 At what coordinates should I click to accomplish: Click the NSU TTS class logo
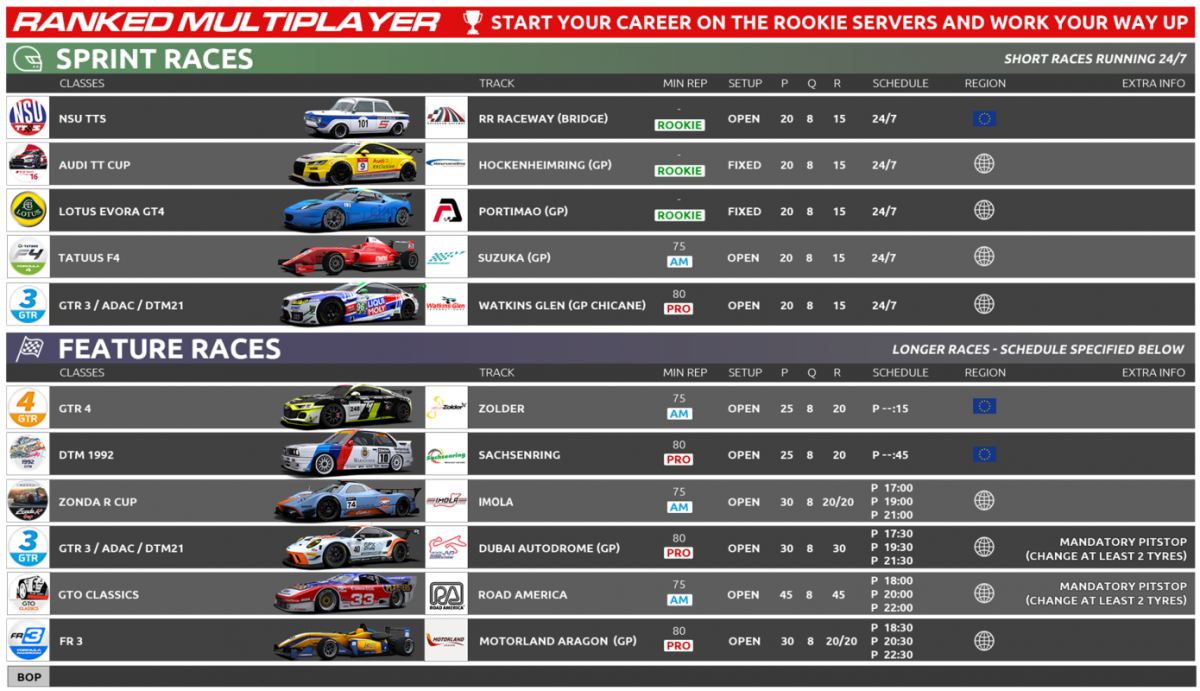click(x=28, y=118)
